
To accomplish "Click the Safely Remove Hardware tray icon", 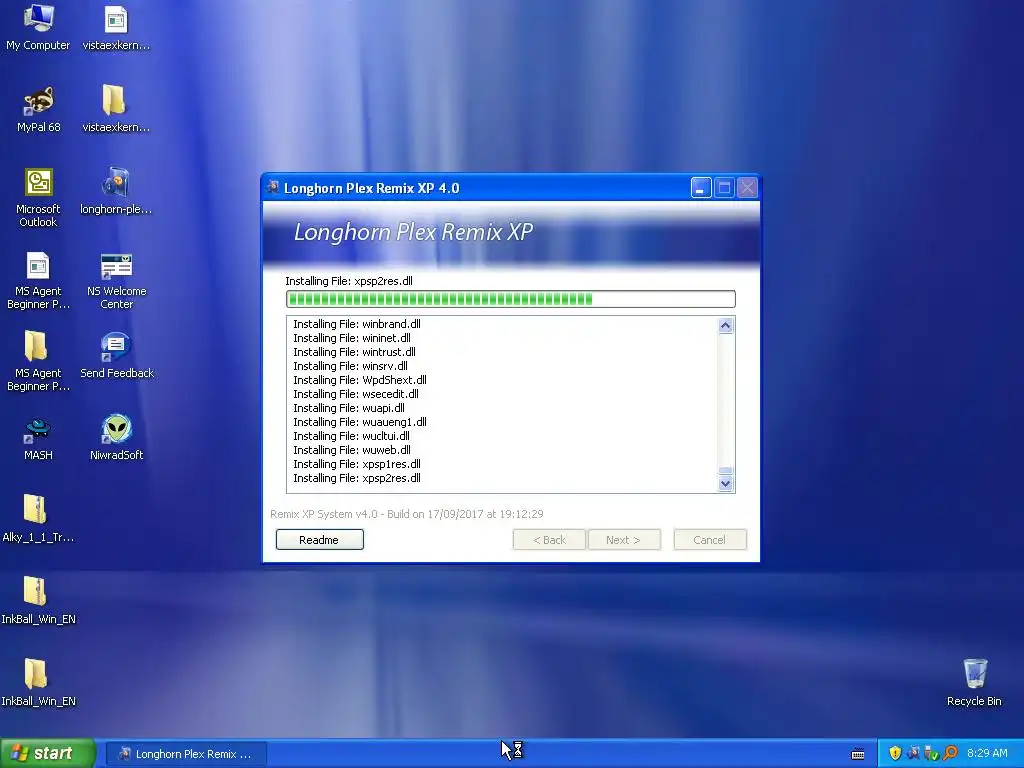I will coord(931,753).
